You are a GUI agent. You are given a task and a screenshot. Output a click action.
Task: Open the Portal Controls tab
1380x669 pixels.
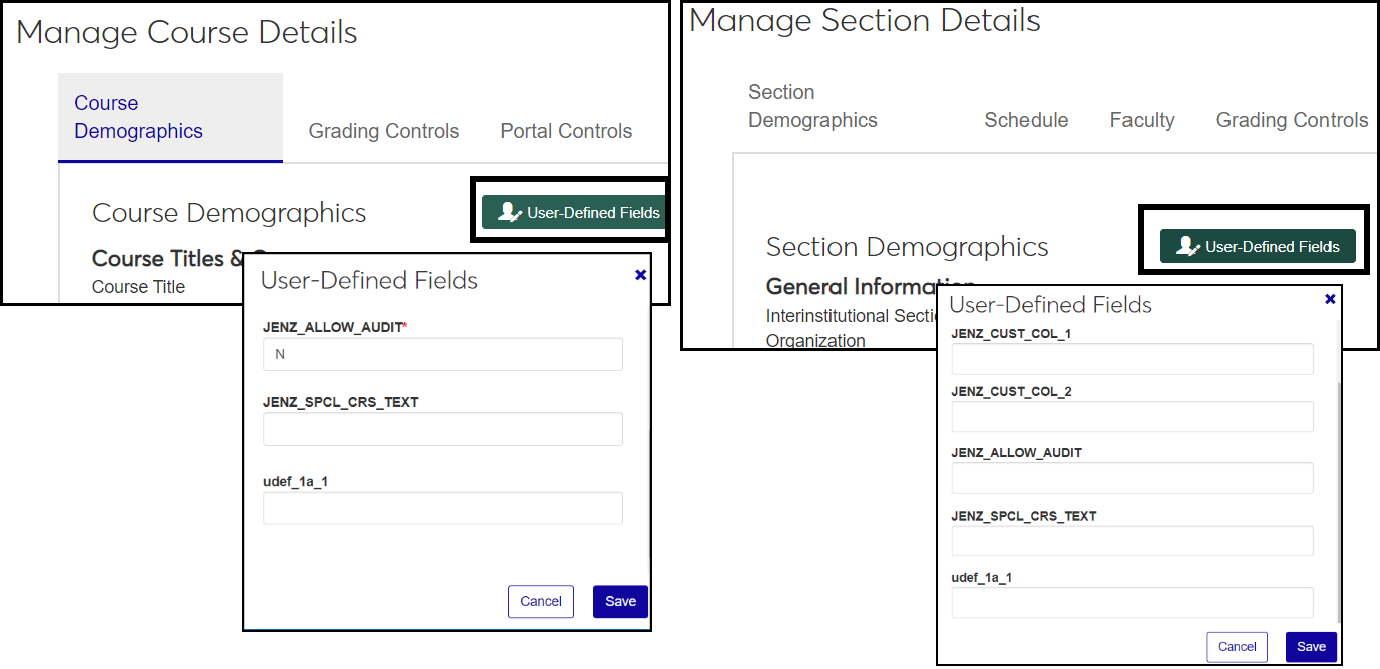[x=566, y=131]
